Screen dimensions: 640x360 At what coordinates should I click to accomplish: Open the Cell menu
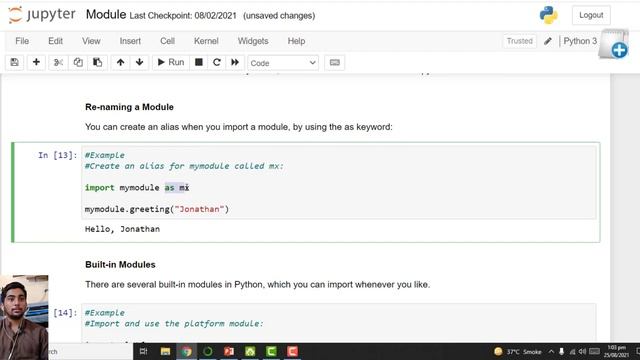(x=167, y=41)
